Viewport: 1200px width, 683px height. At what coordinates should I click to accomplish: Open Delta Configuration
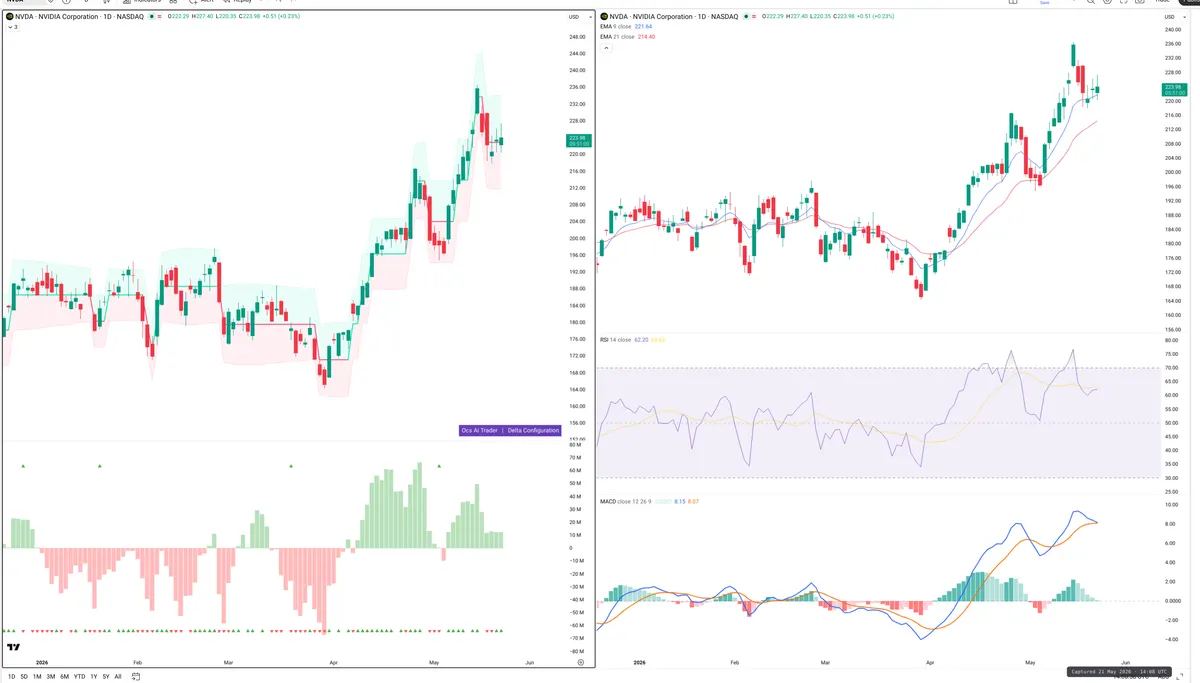coord(533,430)
